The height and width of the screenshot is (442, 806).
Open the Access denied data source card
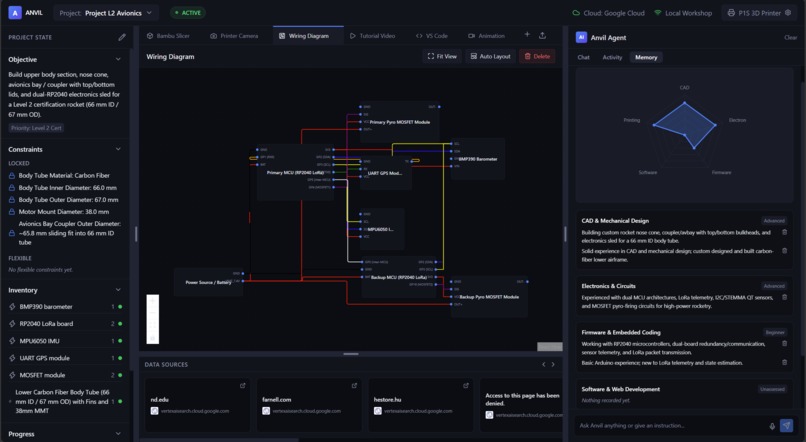coord(521,405)
